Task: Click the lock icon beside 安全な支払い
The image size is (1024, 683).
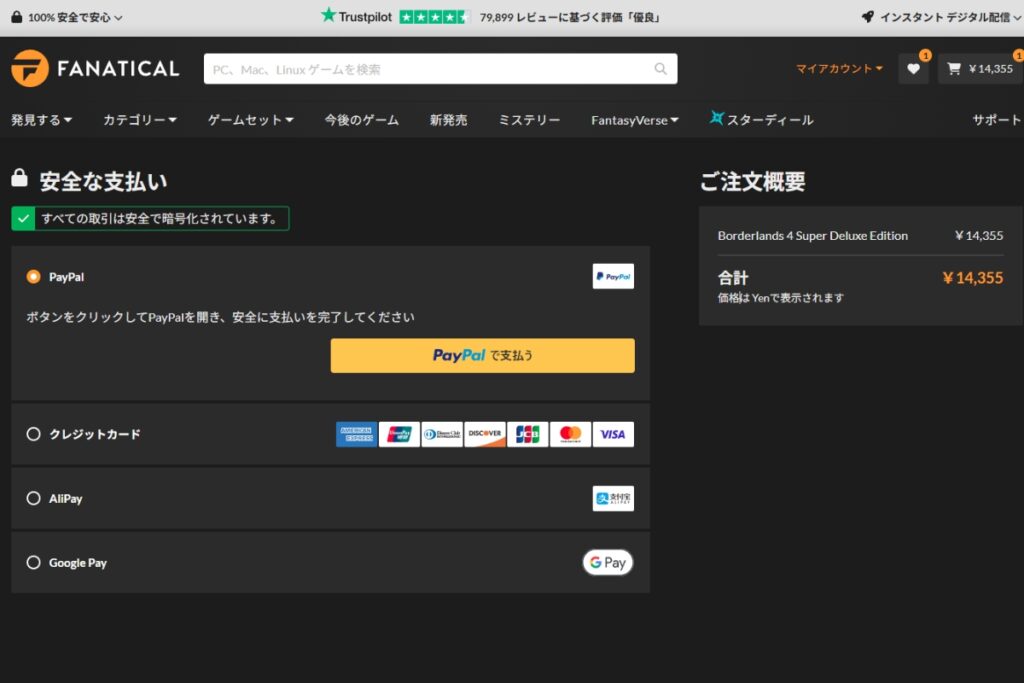Action: tap(20, 178)
